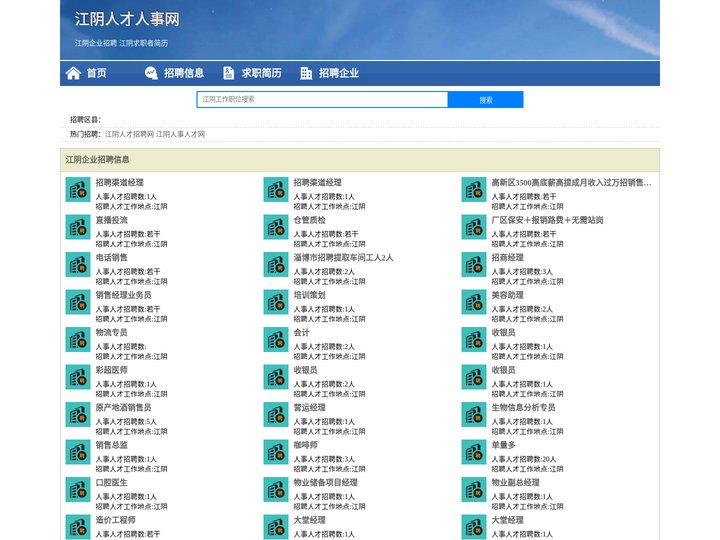
Task: Open the 求职简历 navigation tab
Action: [261, 73]
